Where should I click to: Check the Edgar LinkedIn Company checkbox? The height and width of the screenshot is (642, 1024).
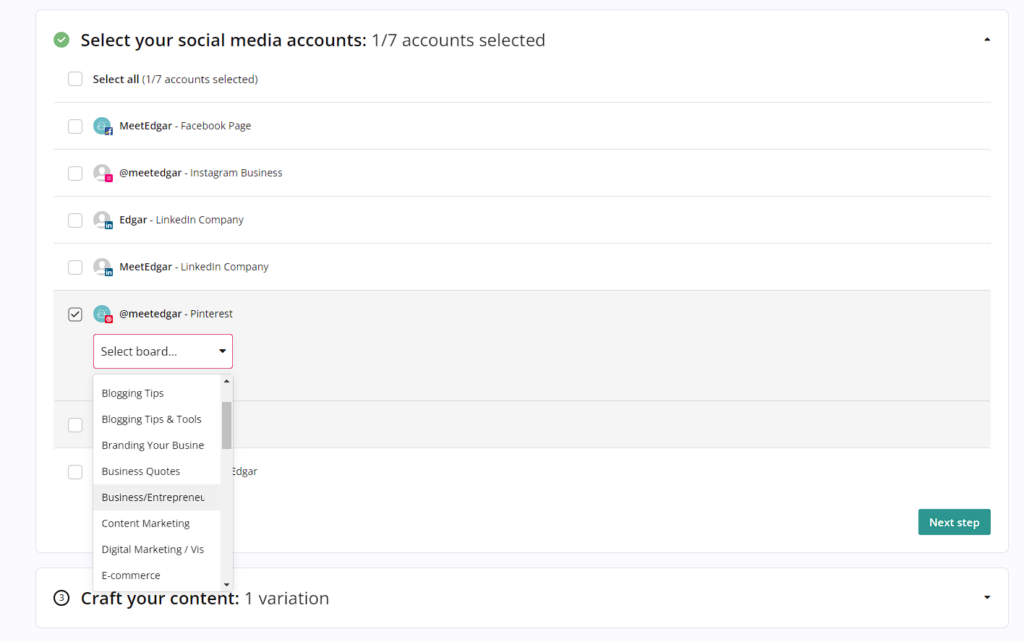click(75, 220)
